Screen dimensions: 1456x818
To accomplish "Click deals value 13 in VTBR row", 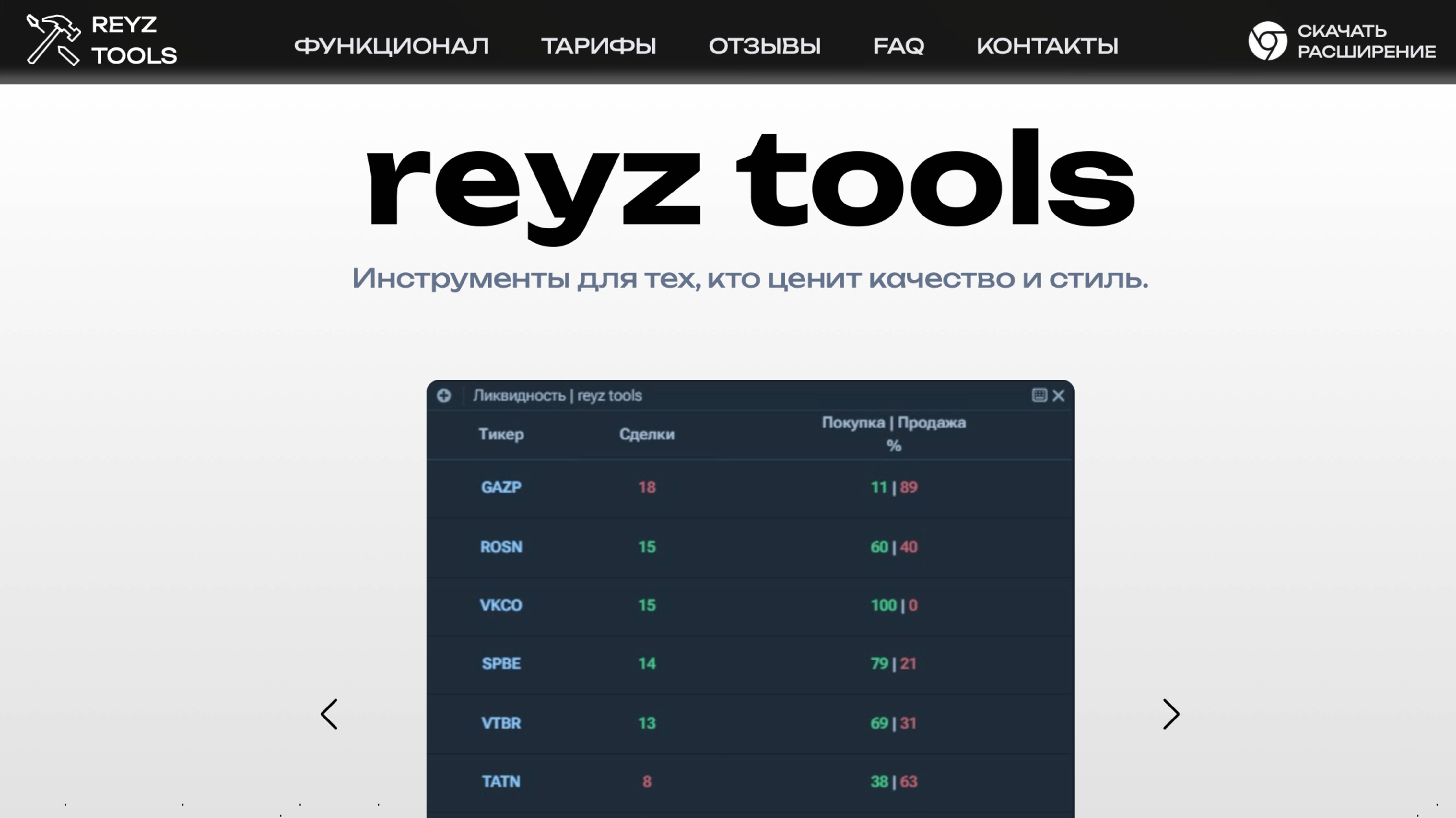I will 647,722.
